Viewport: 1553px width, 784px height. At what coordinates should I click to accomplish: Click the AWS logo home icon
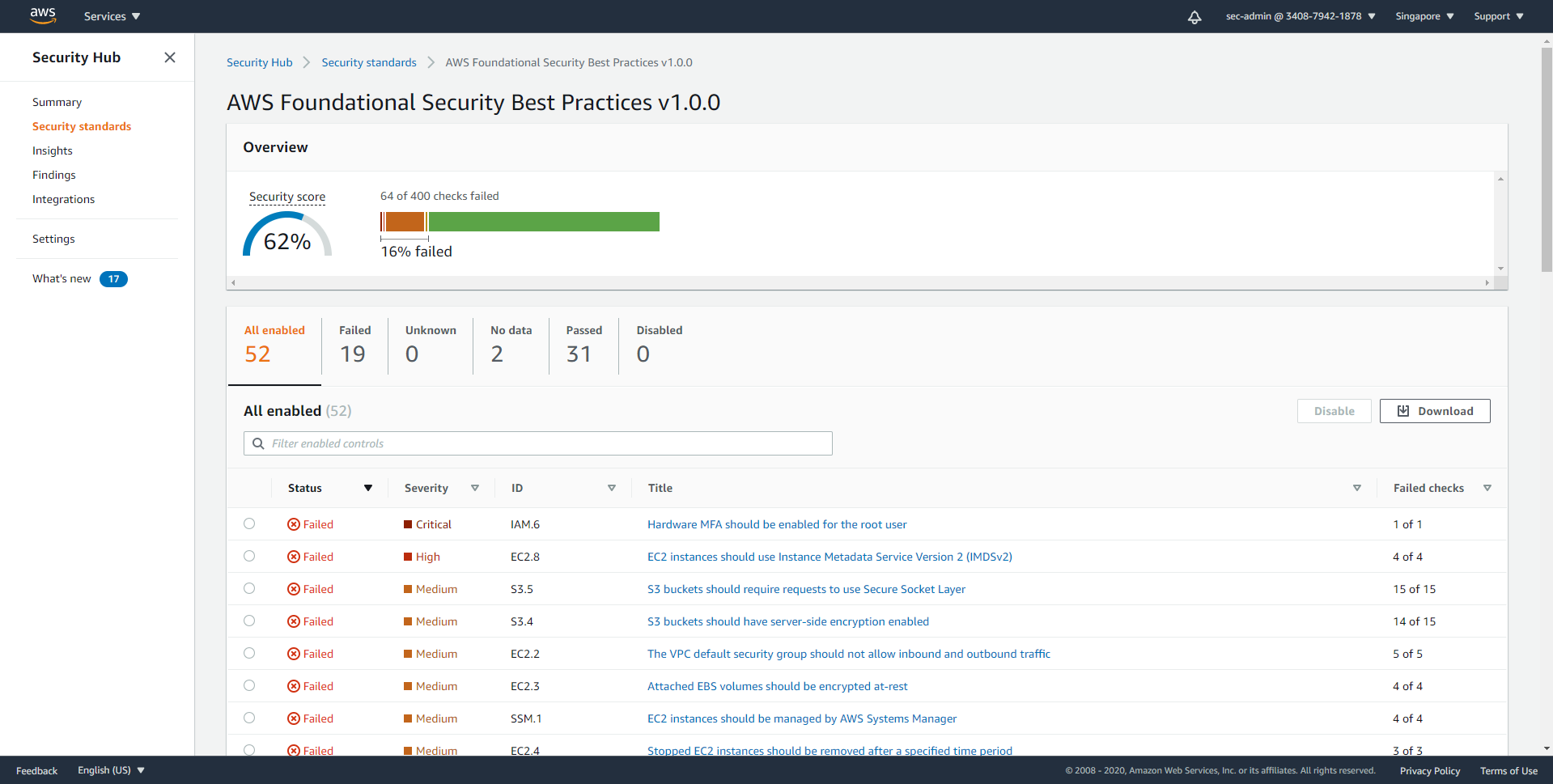tap(43, 16)
